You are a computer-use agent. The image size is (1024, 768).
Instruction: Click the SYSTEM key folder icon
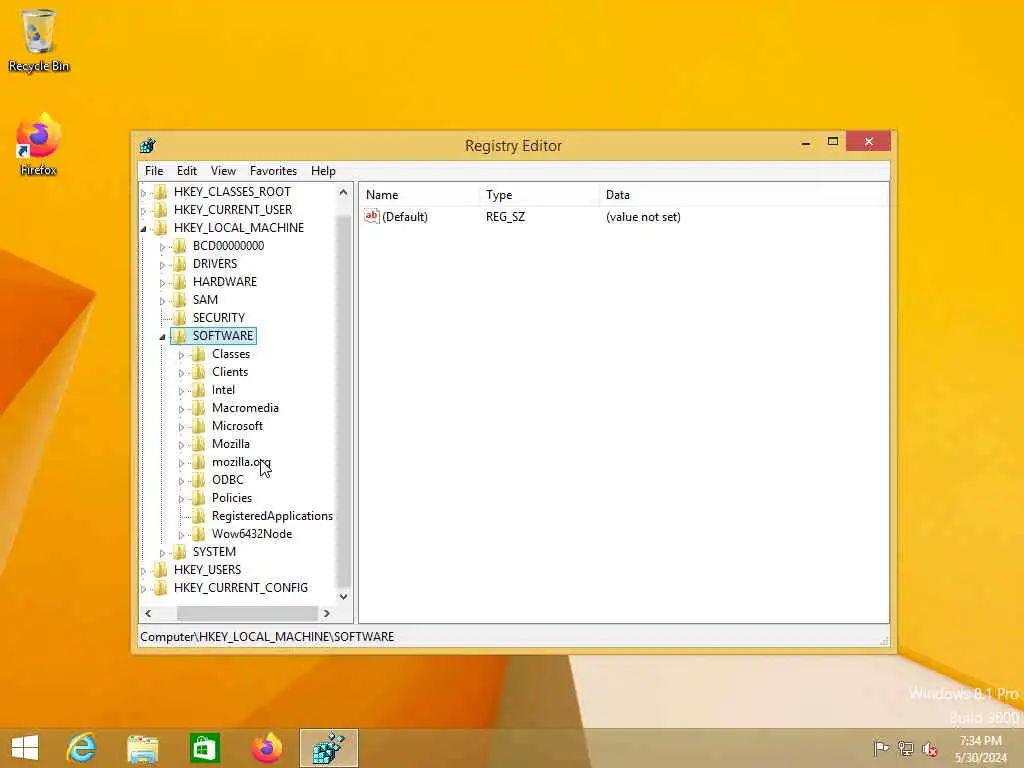click(180, 552)
